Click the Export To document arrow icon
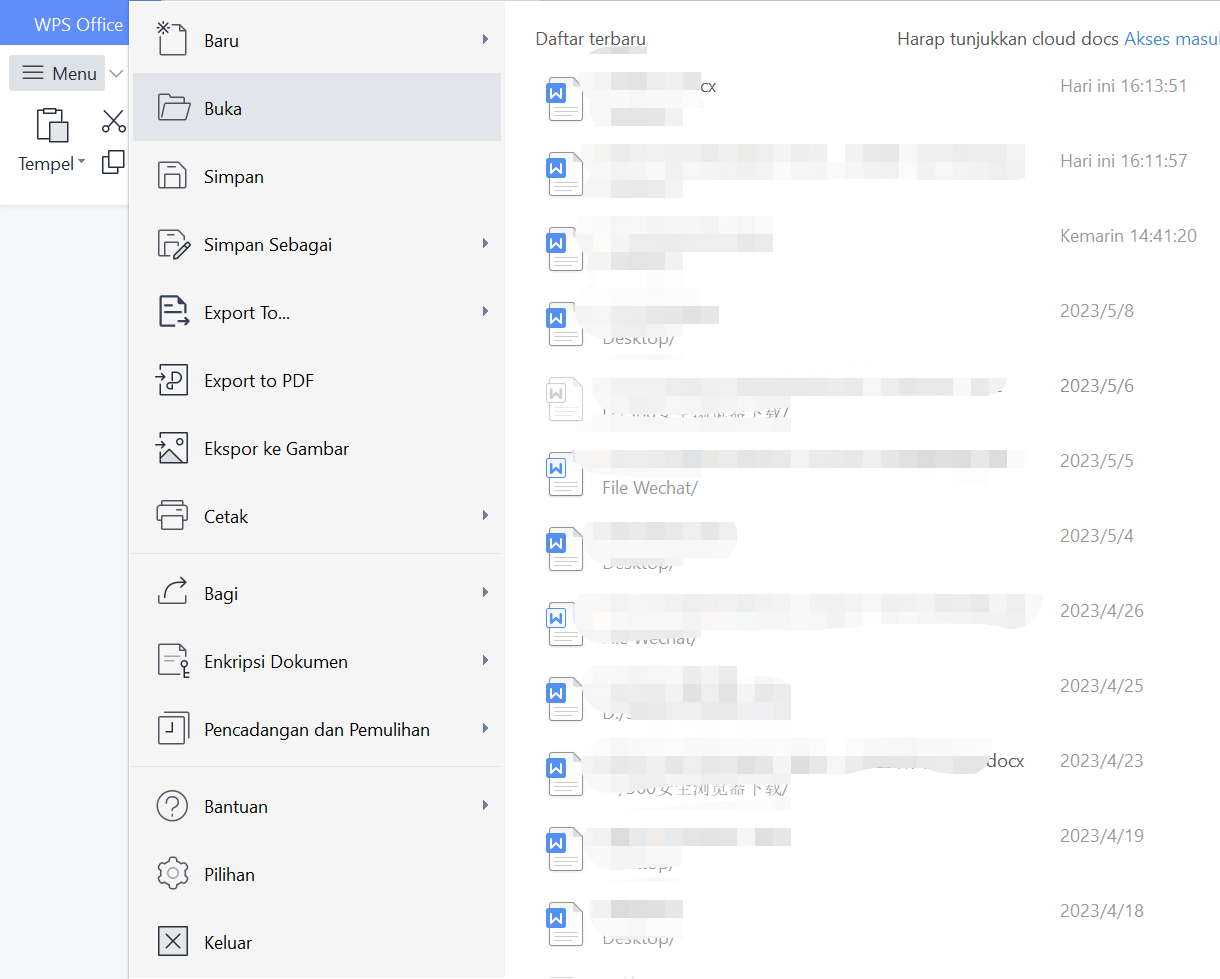Image resolution: width=1220 pixels, height=979 pixels. click(x=173, y=312)
